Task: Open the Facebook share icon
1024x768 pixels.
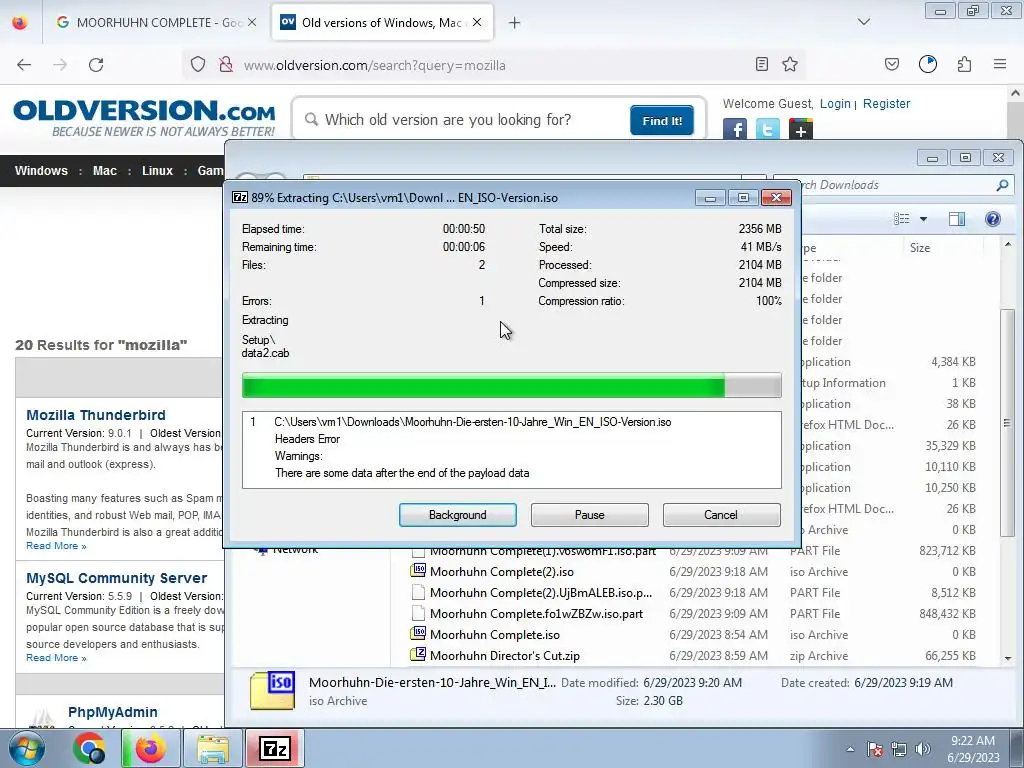Action: pos(735,129)
